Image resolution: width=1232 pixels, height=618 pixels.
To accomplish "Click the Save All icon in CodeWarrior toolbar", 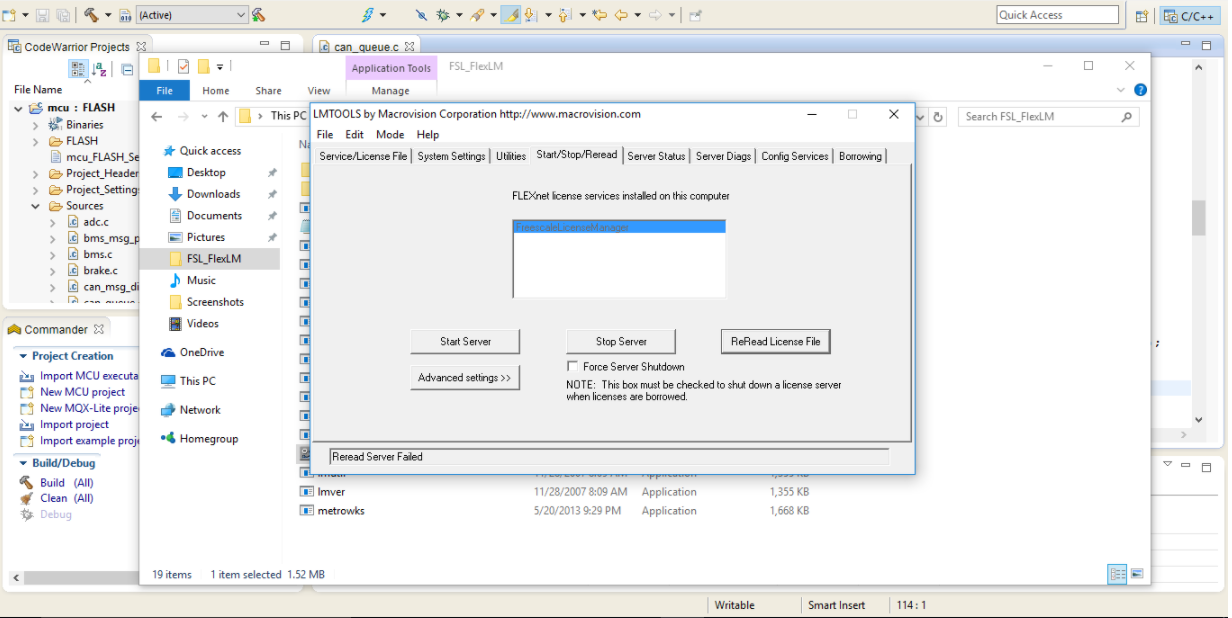I will click(x=63, y=15).
